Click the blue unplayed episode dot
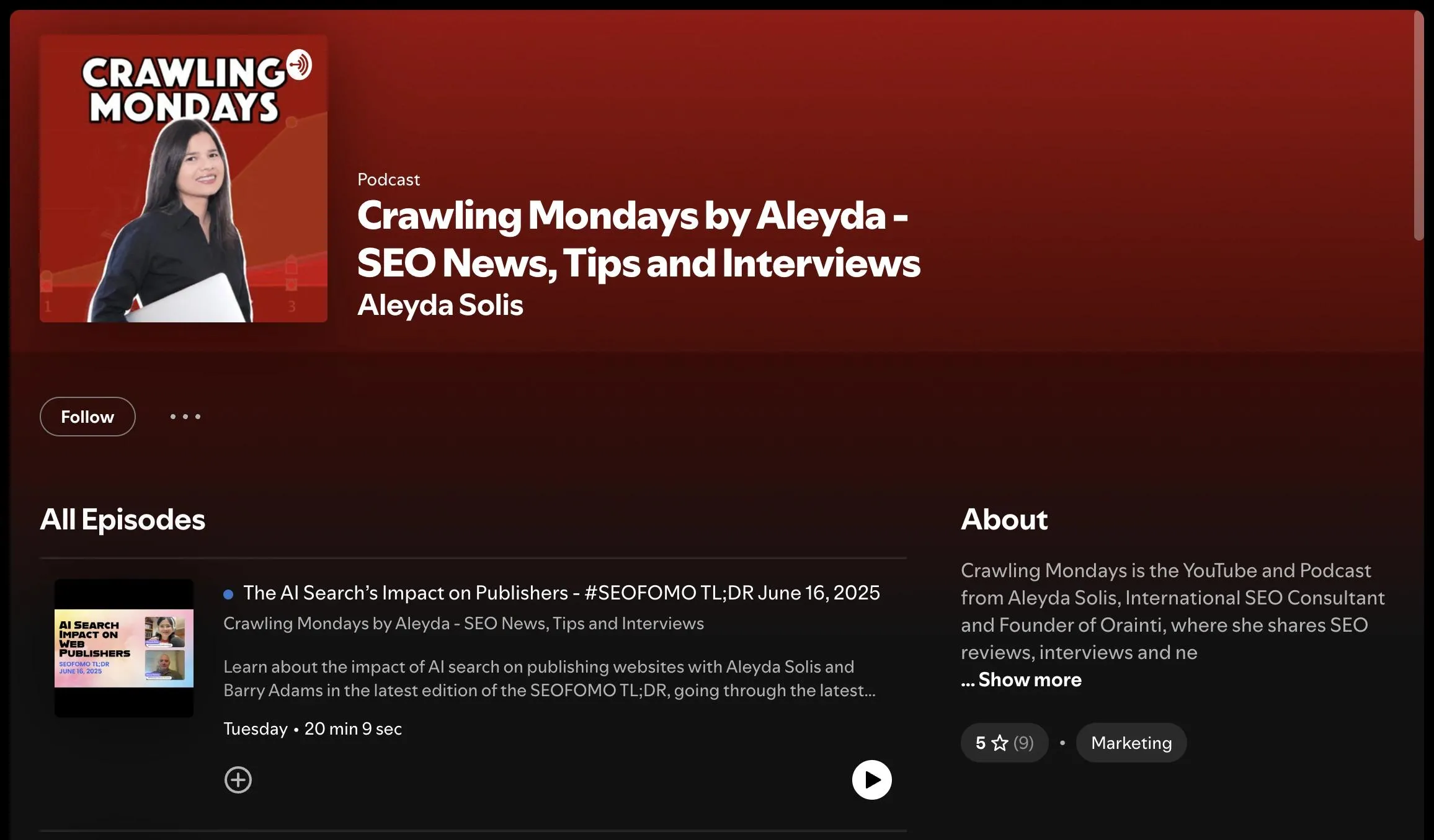 [x=228, y=594]
